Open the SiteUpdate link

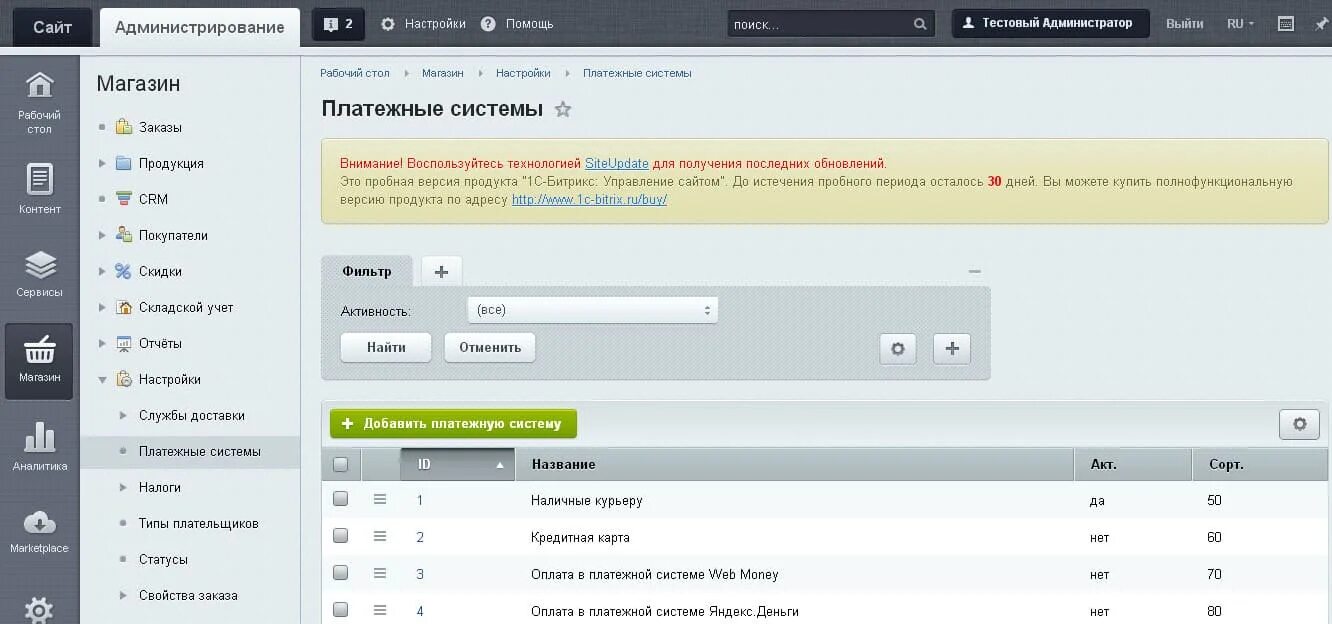[x=617, y=163]
